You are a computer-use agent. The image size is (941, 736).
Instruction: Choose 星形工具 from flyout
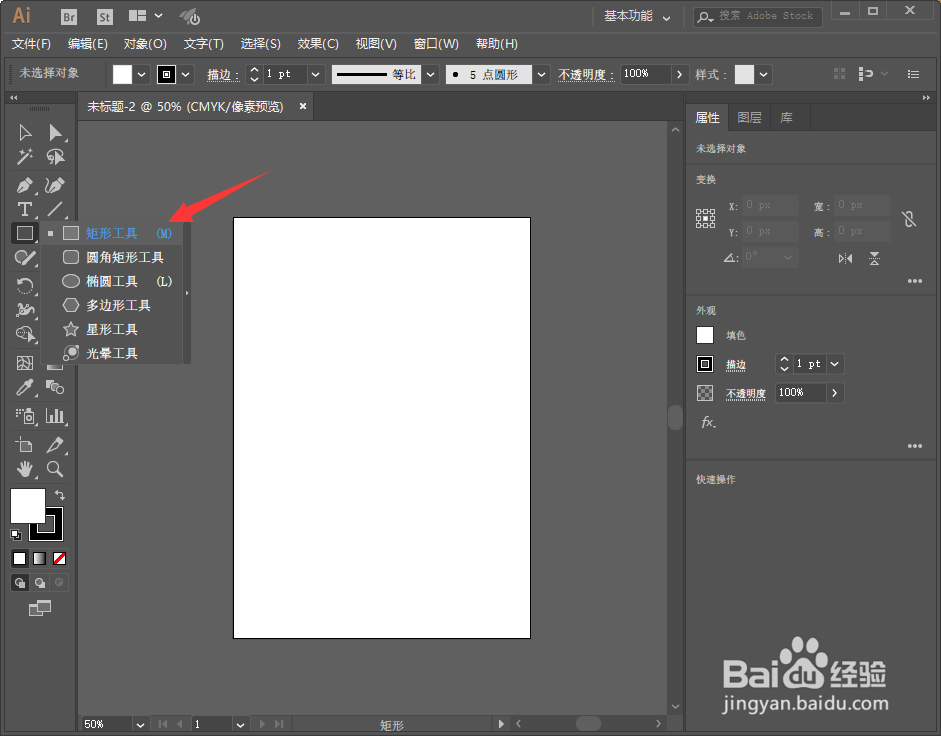pos(112,329)
